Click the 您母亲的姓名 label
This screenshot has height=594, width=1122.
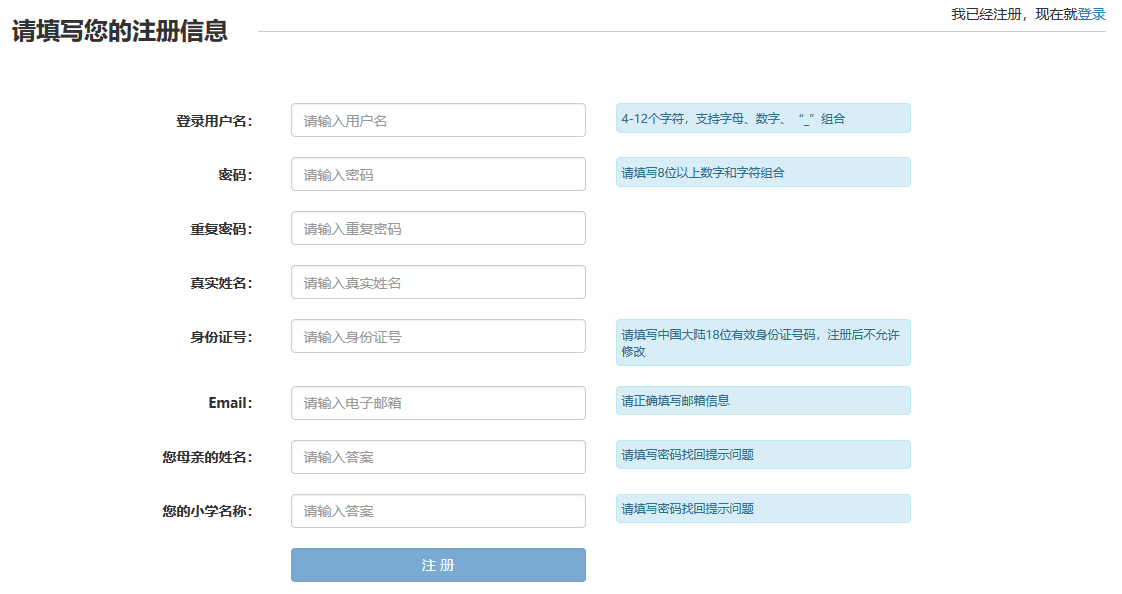click(207, 457)
